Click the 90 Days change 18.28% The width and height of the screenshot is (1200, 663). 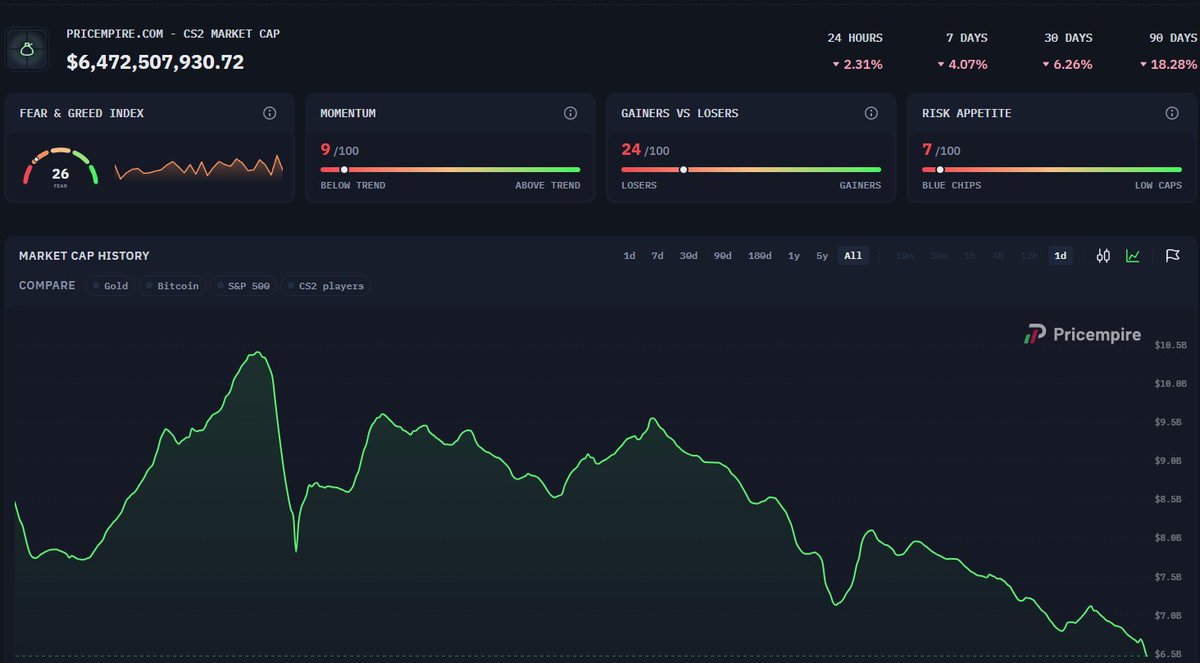1168,64
